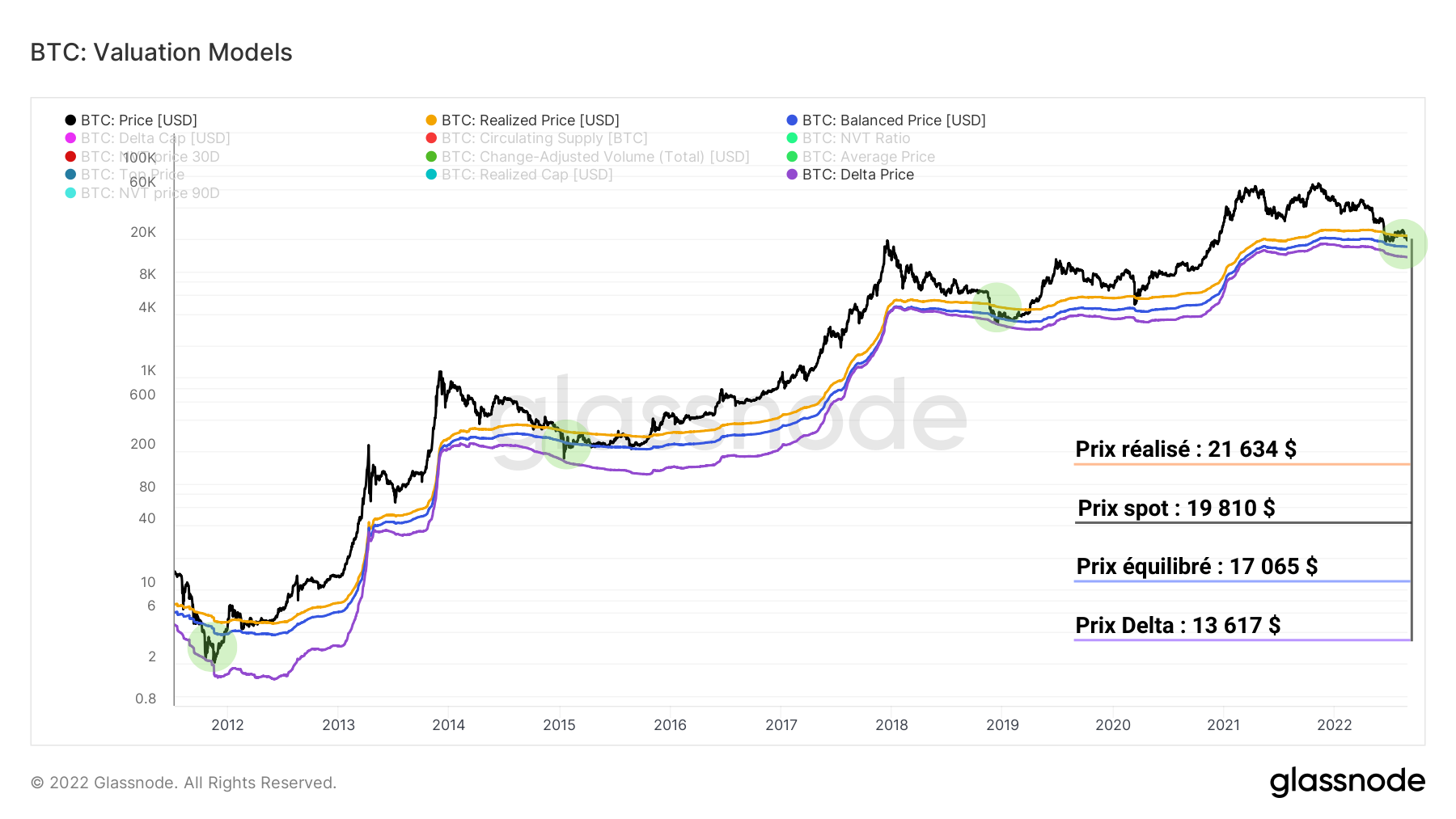This screenshot has height=819, width=1456.
Task: Click the purple Delta Price legend dot
Action: click(x=792, y=175)
